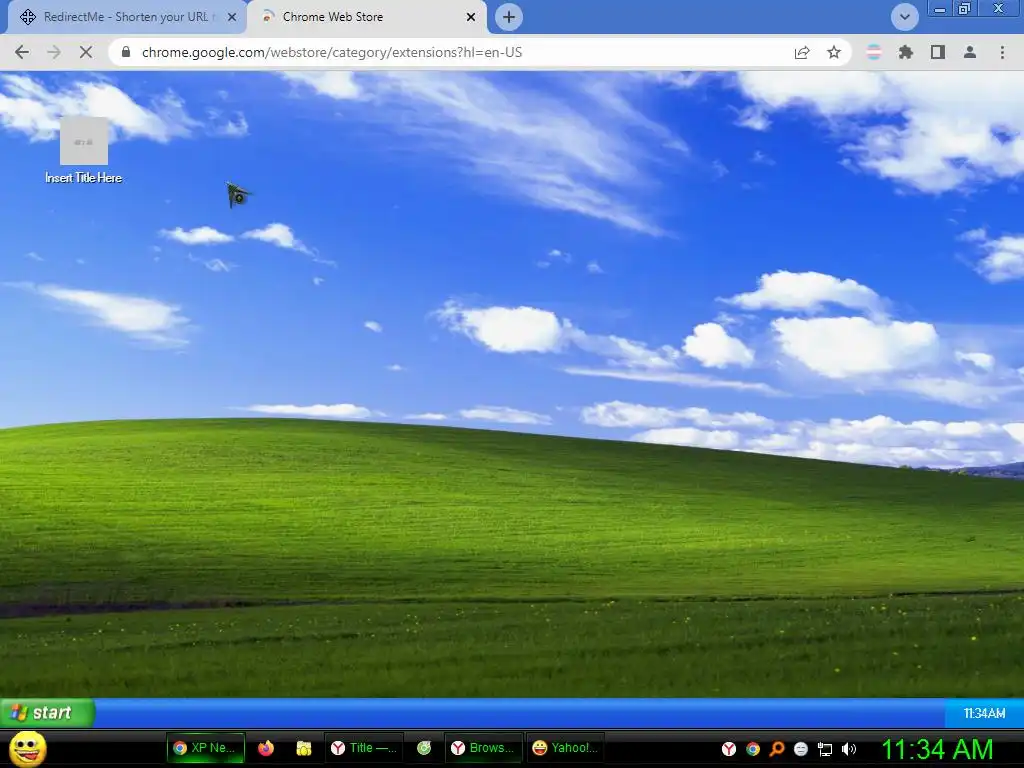1024x768 pixels.
Task: View site info via the lock icon
Action: pos(126,52)
